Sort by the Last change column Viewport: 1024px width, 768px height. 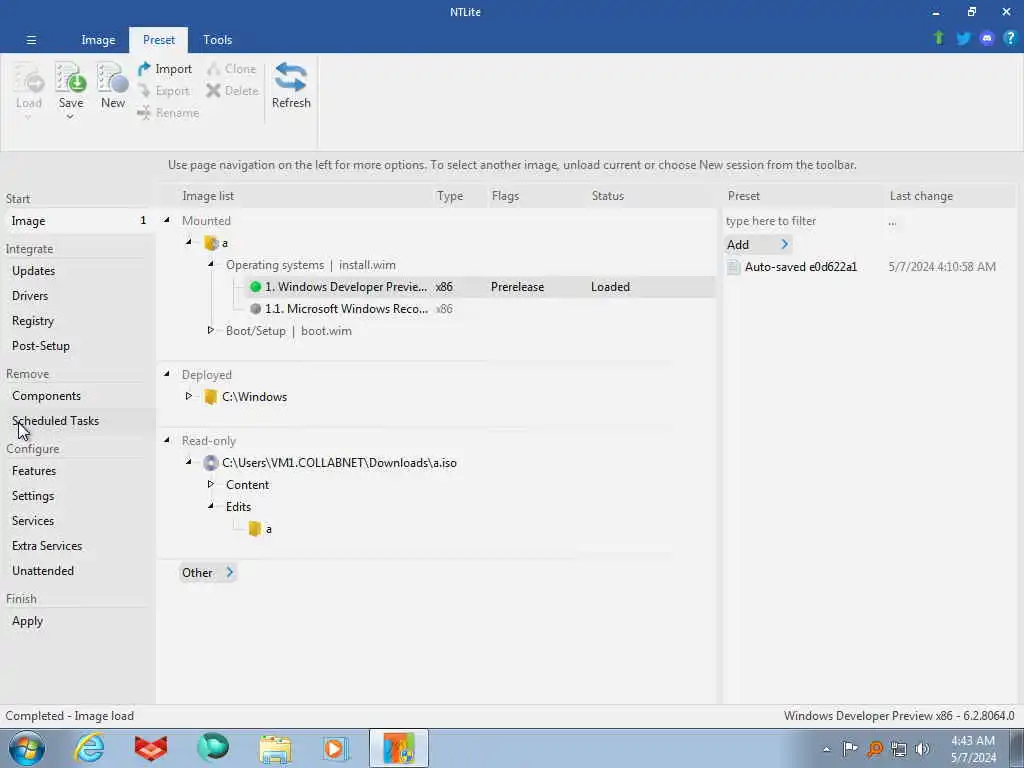921,196
